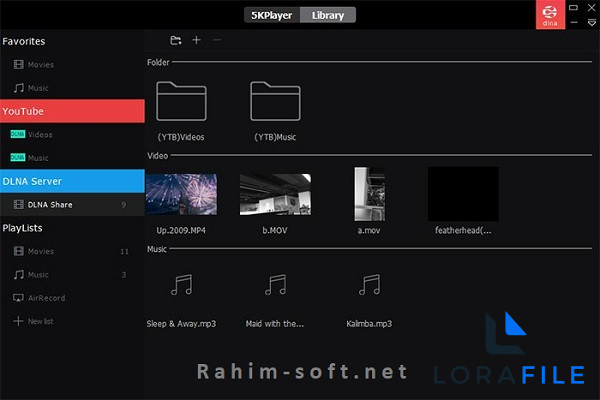Switch to the Library tab

[x=328, y=15]
